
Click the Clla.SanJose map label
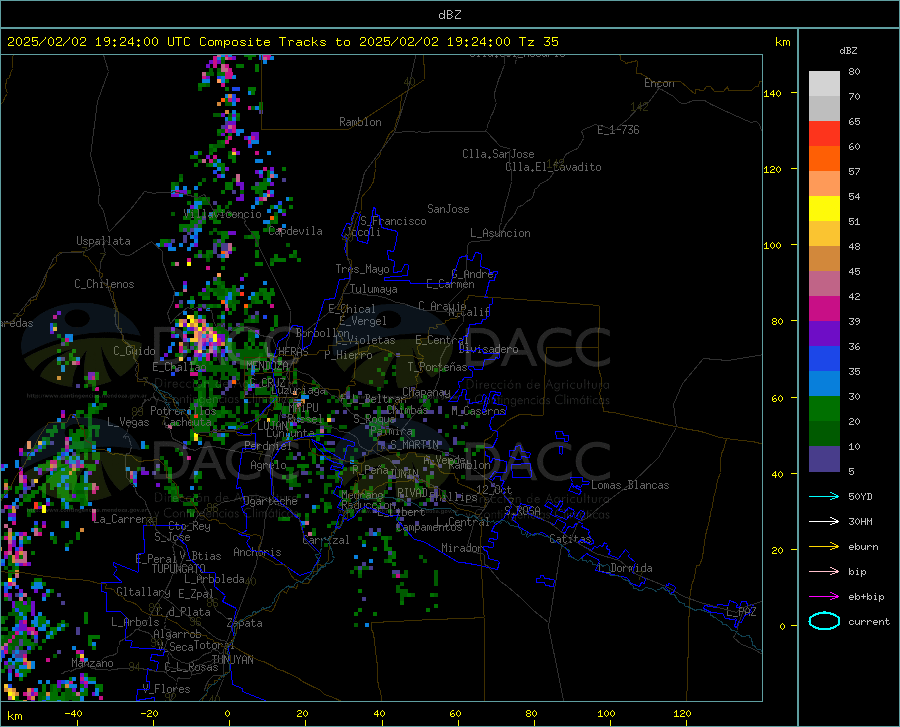tap(498, 154)
